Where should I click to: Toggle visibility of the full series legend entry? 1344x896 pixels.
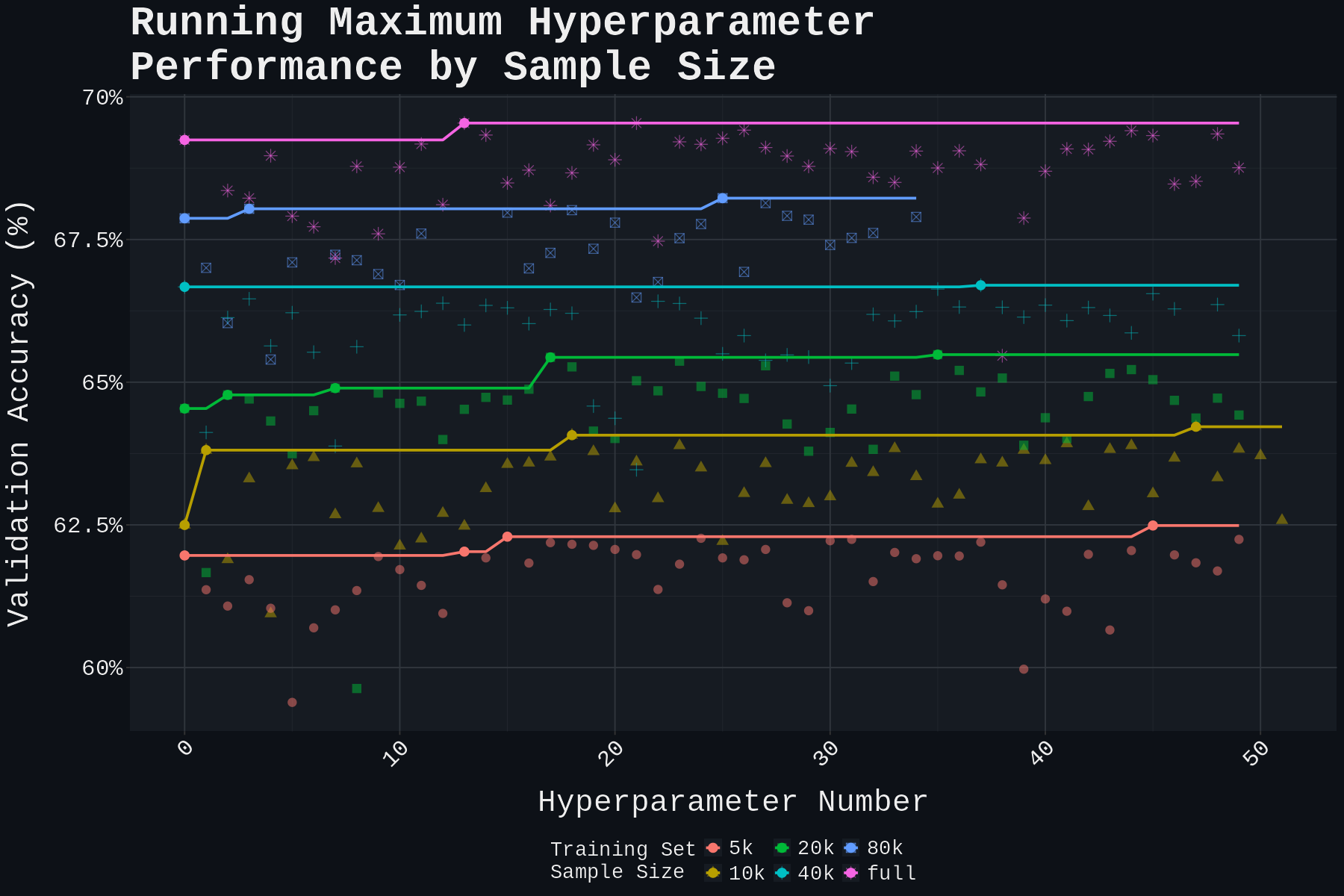click(x=890, y=872)
